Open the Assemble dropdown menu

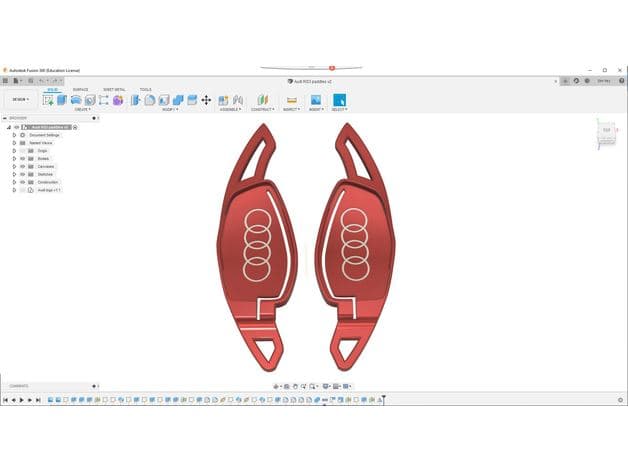coord(230,109)
